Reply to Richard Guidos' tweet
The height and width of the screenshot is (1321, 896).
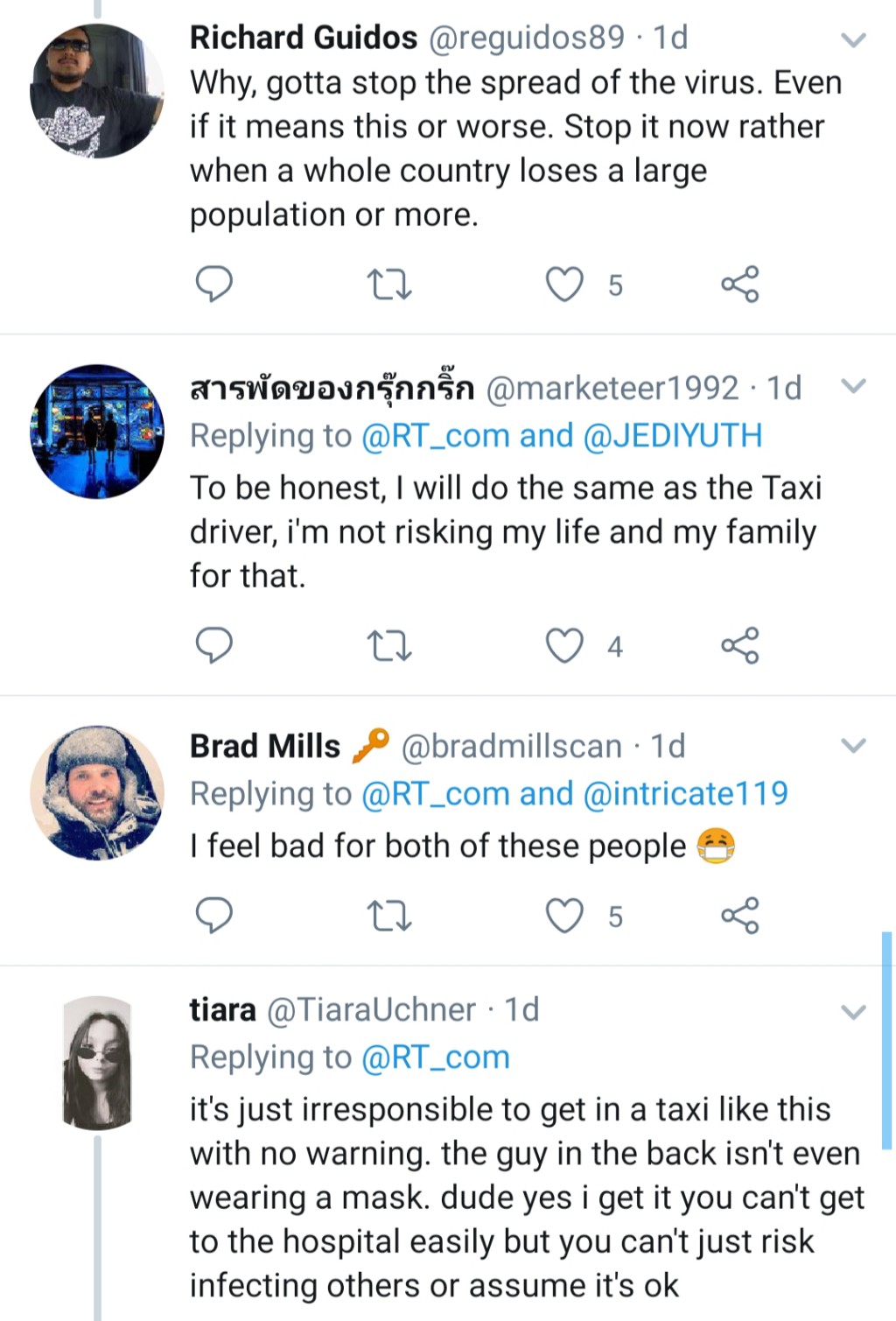[213, 284]
